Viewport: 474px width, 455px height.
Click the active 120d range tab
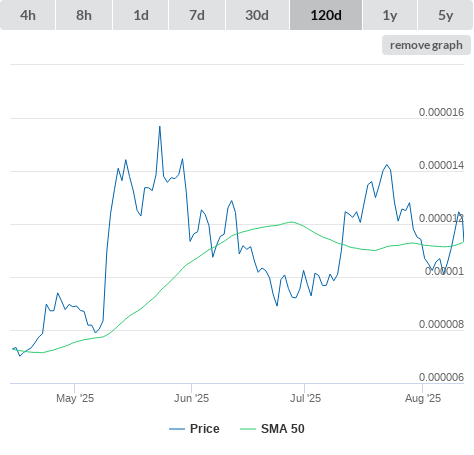tap(326, 15)
